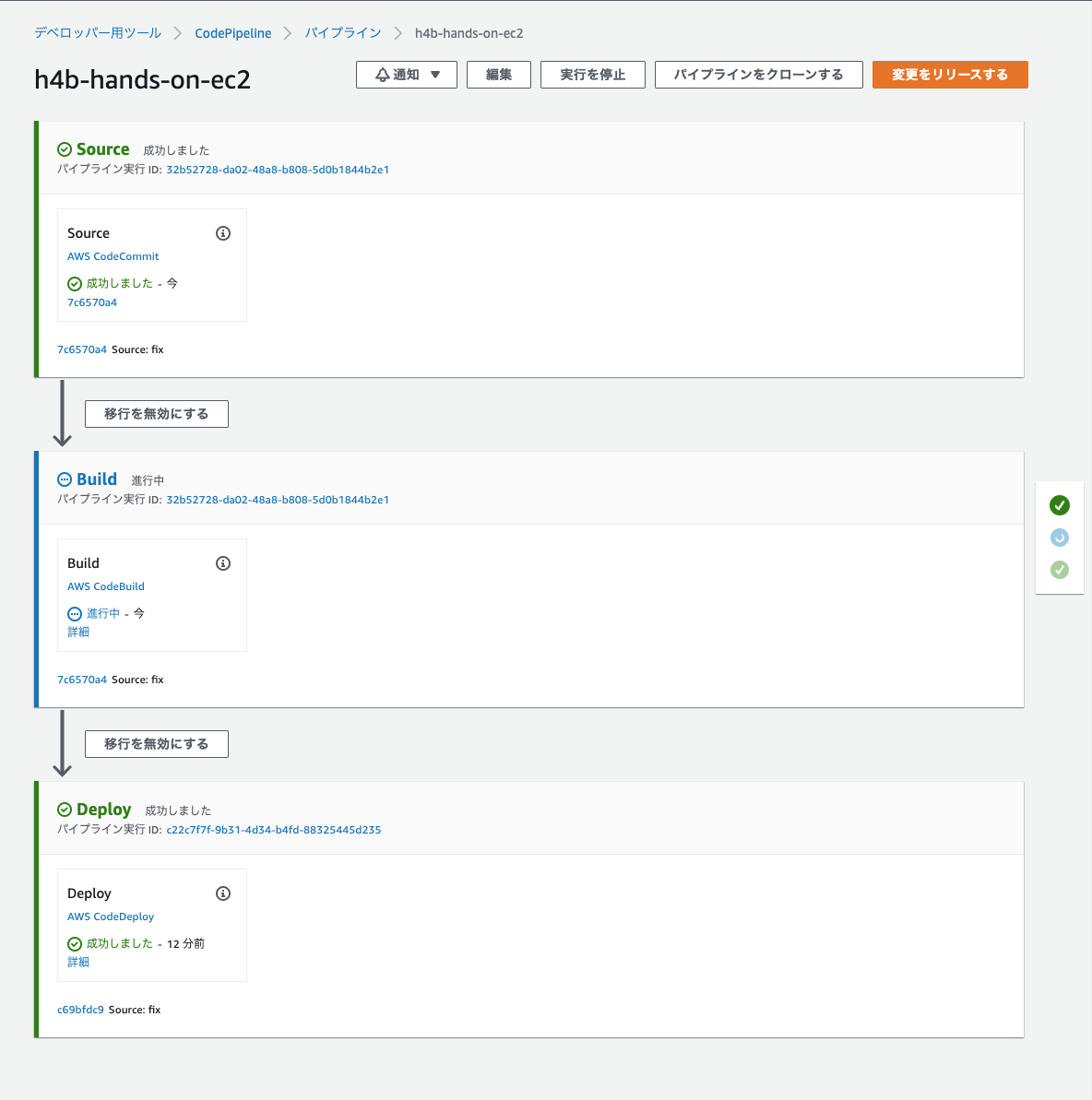Open c69bfdc9 revision link in Deploy stage
Image resolution: width=1092 pixels, height=1100 pixels.
pos(81,1010)
